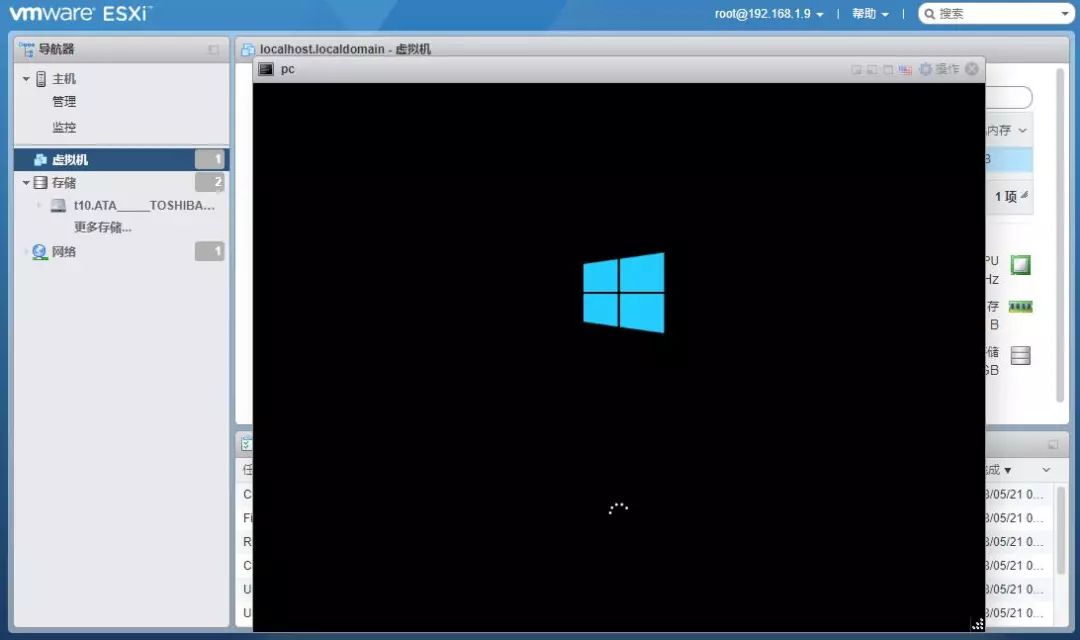Minimize the recent tasks panel

pos(1053,445)
